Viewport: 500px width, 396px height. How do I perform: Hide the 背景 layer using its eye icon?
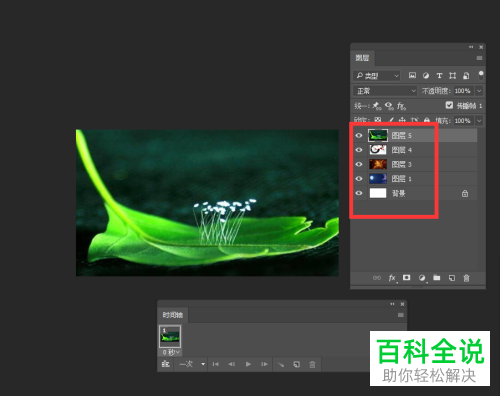(x=359, y=193)
